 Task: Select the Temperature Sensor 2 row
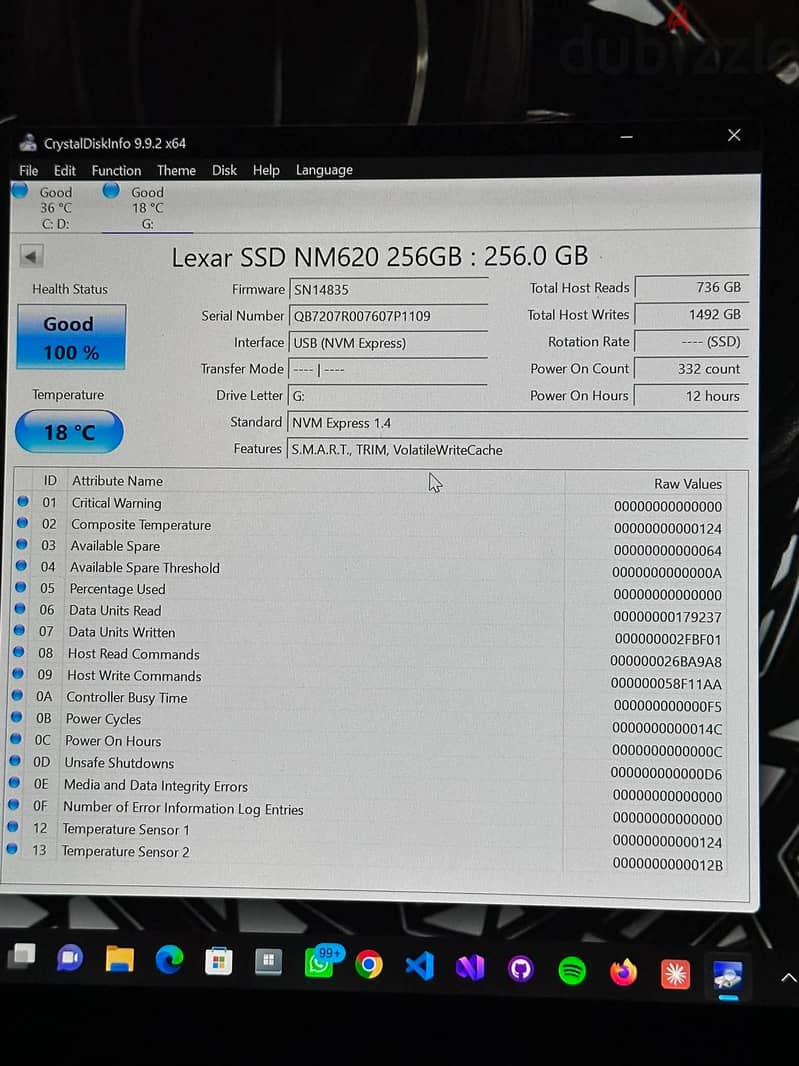coord(371,857)
